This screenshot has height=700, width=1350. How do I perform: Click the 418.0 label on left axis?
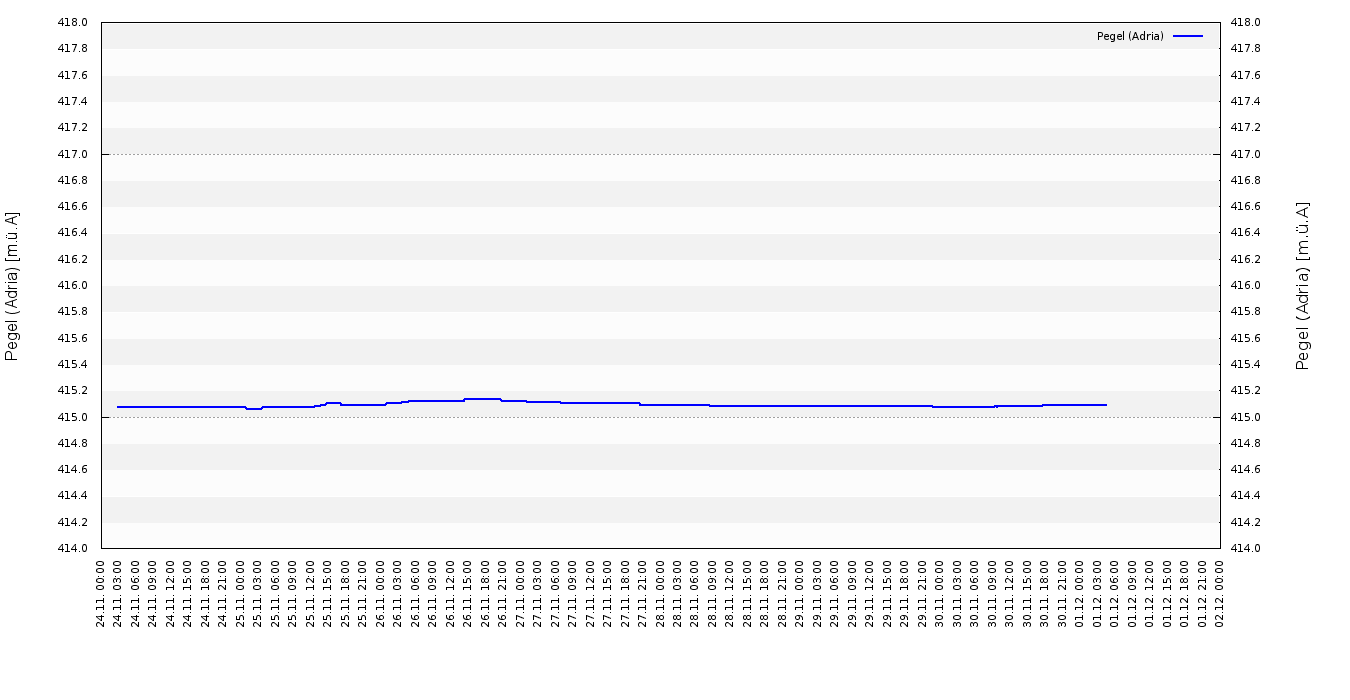74,23
